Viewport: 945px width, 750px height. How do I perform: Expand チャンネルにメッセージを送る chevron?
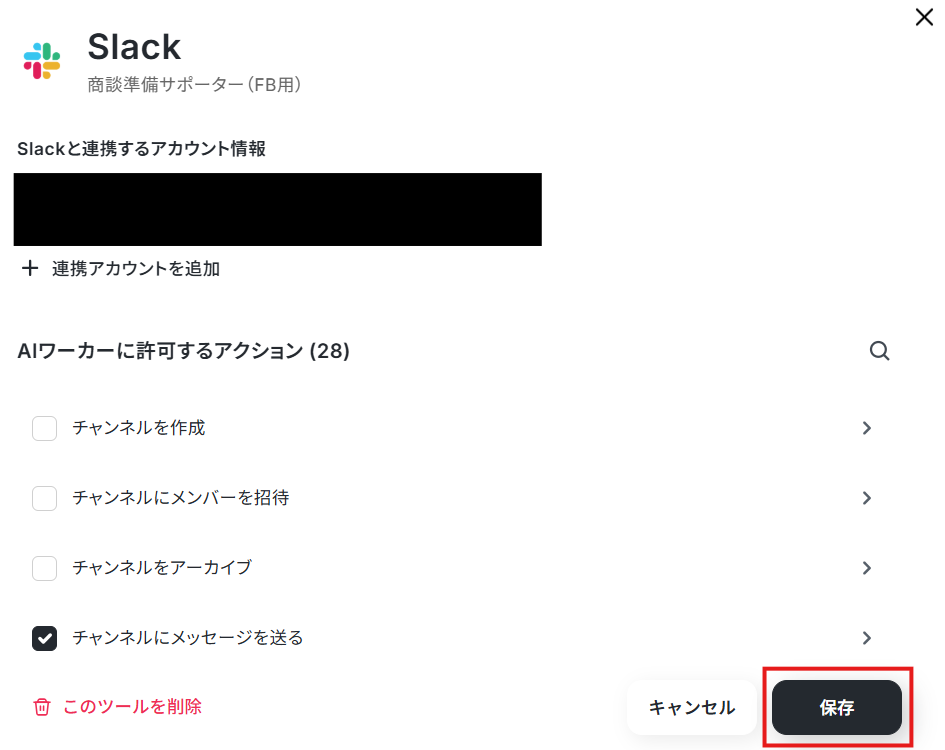[867, 638]
